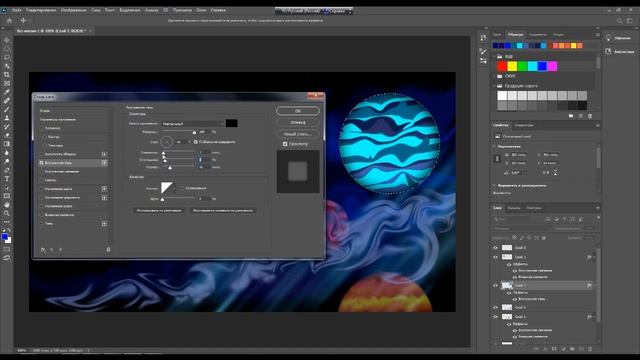Viewport: 640px width, 360px height.
Task: Open the contour picker dropdown arrow
Action: (175, 188)
